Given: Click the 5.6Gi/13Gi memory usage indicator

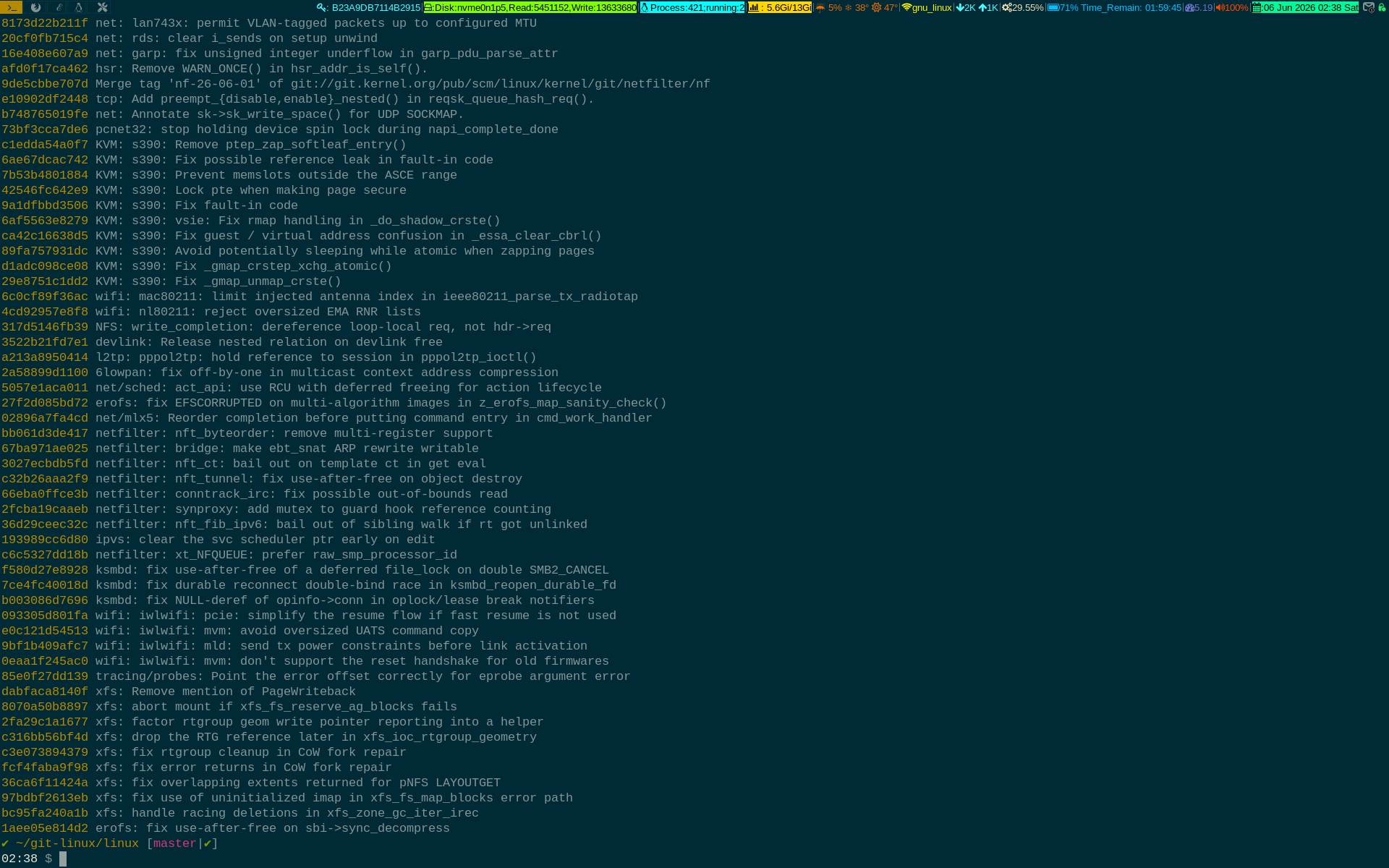Looking at the screenshot, I should [780, 7].
